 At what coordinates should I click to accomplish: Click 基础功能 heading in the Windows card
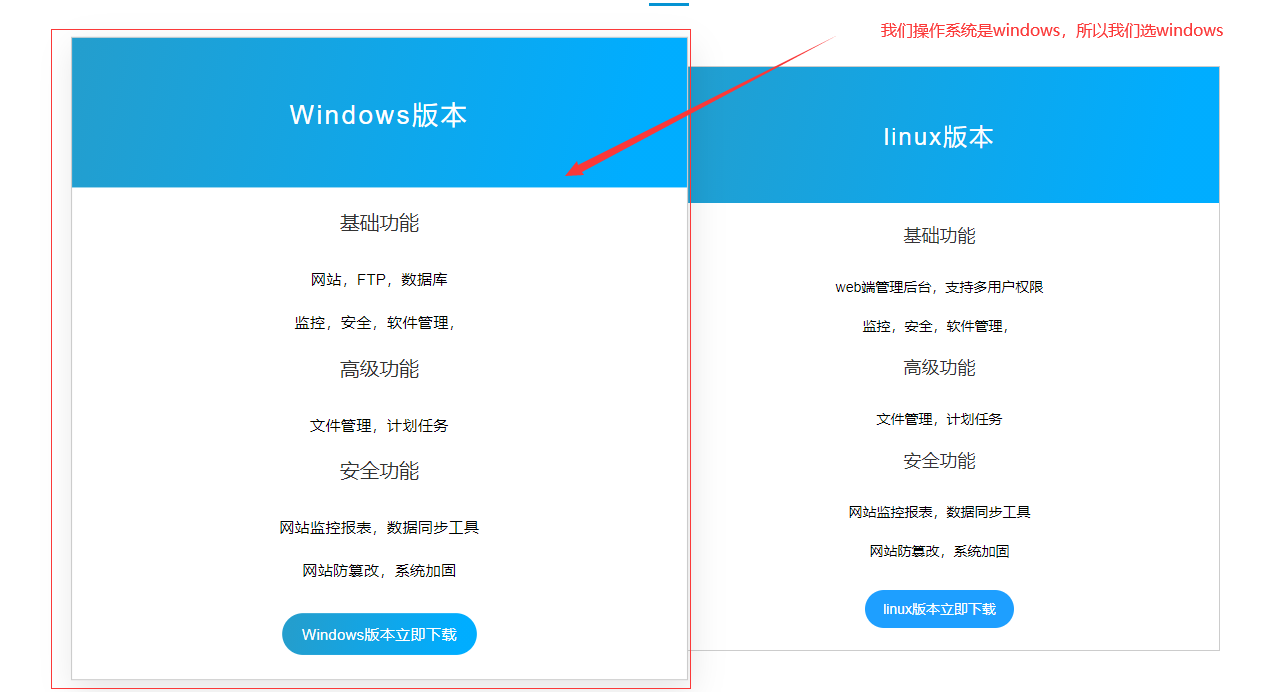coord(379,223)
